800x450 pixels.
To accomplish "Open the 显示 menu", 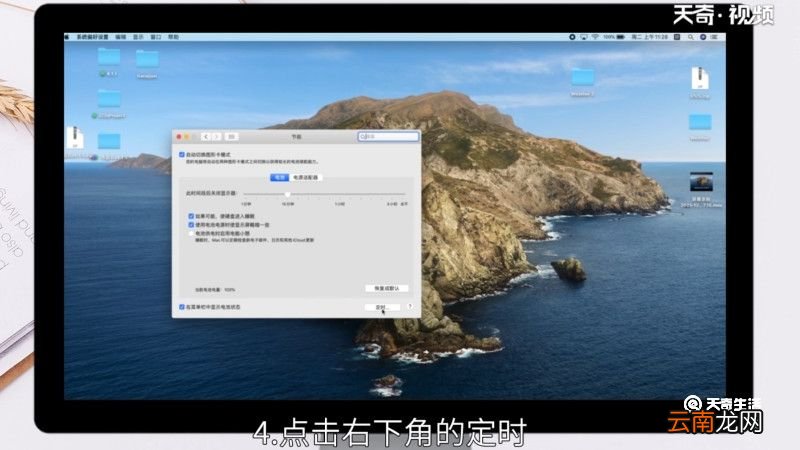I will pos(138,37).
